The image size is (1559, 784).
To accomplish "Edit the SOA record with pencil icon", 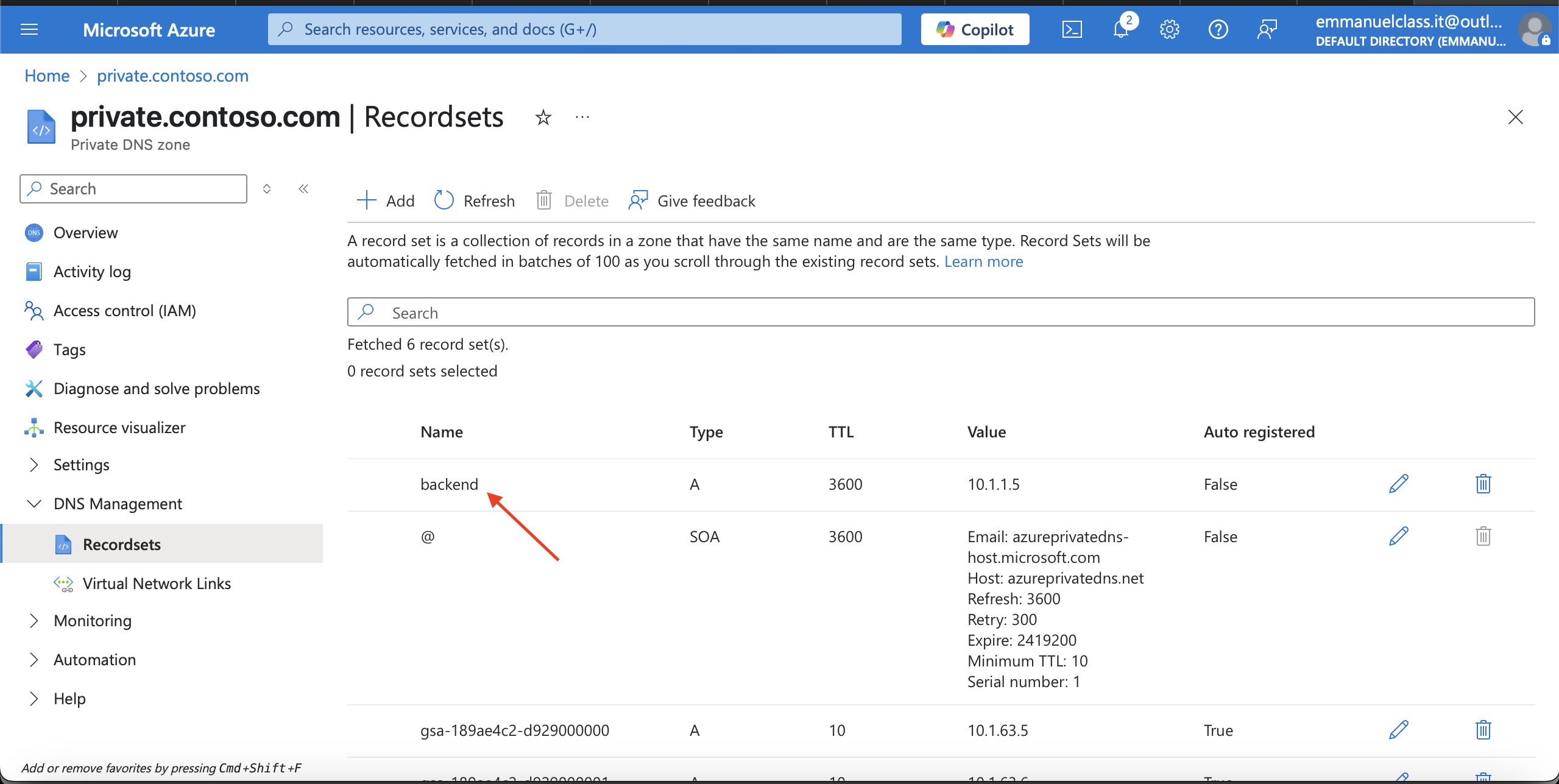I will [x=1399, y=536].
